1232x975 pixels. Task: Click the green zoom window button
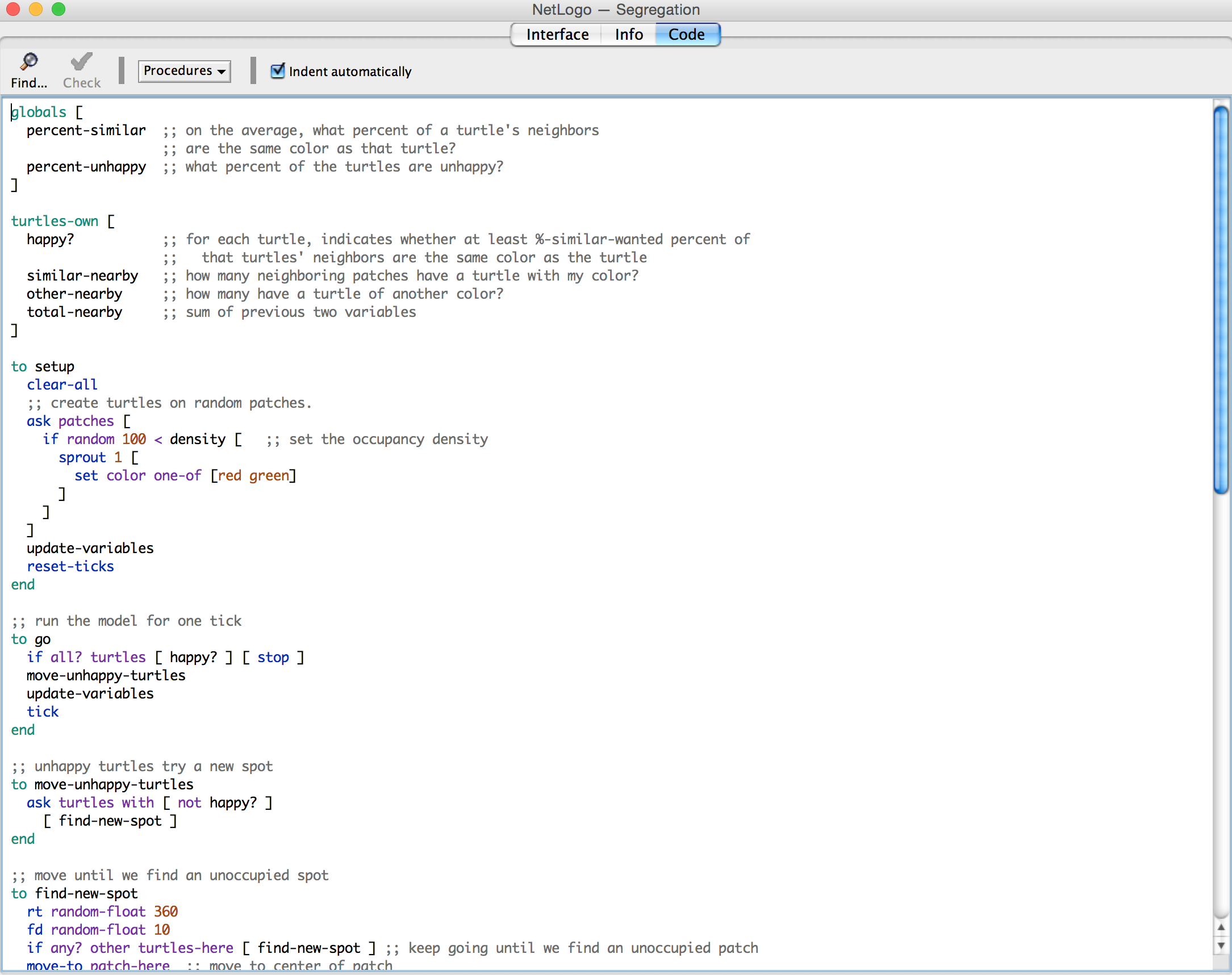(x=59, y=9)
